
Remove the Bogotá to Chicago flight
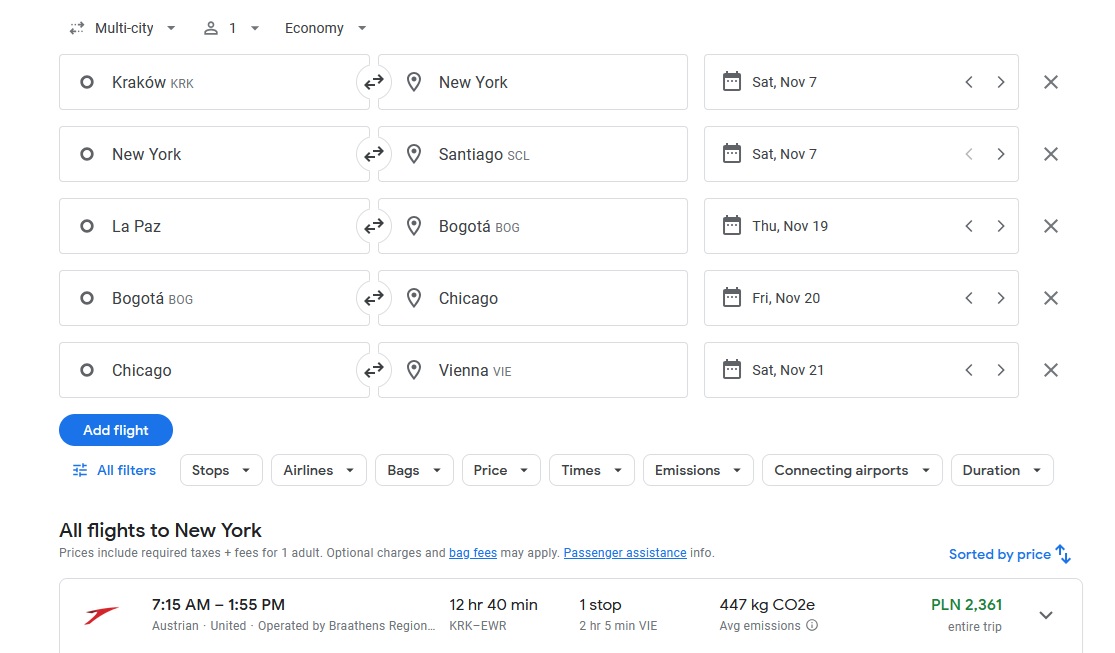pos(1050,298)
